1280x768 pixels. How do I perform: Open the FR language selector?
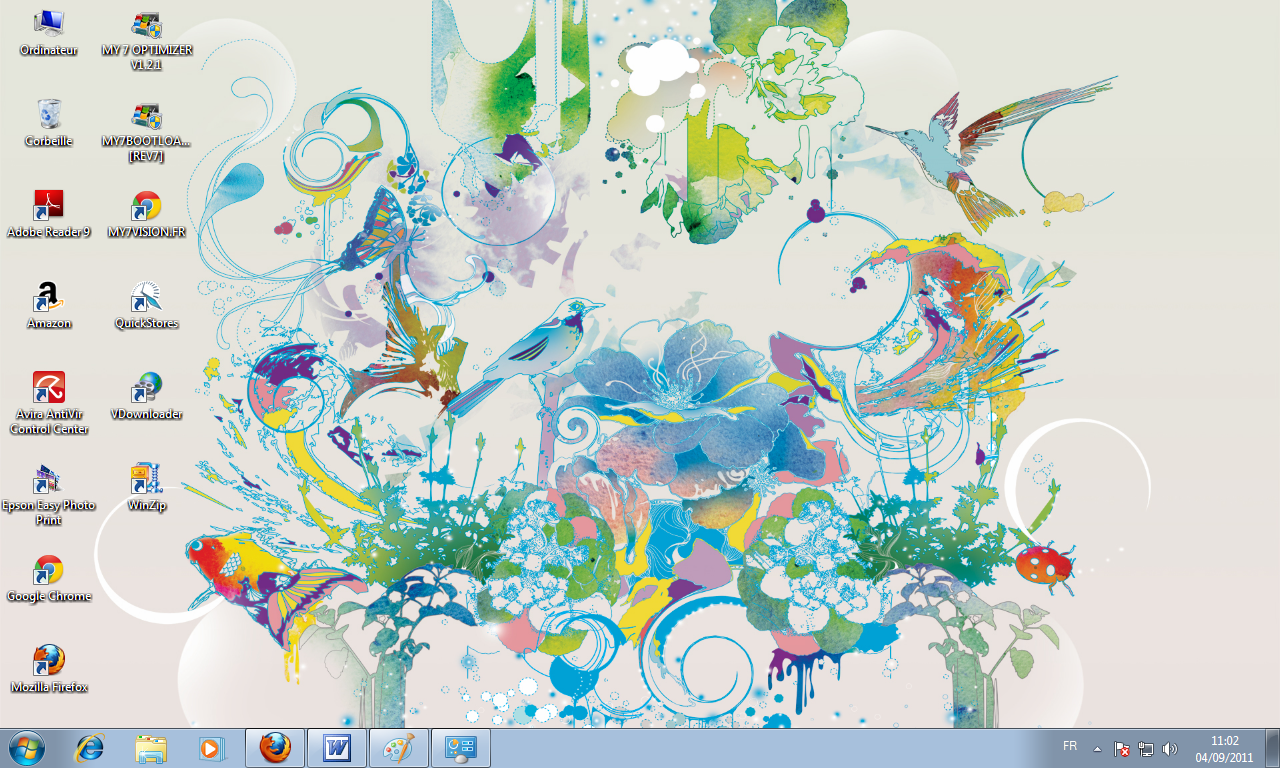[1069, 746]
